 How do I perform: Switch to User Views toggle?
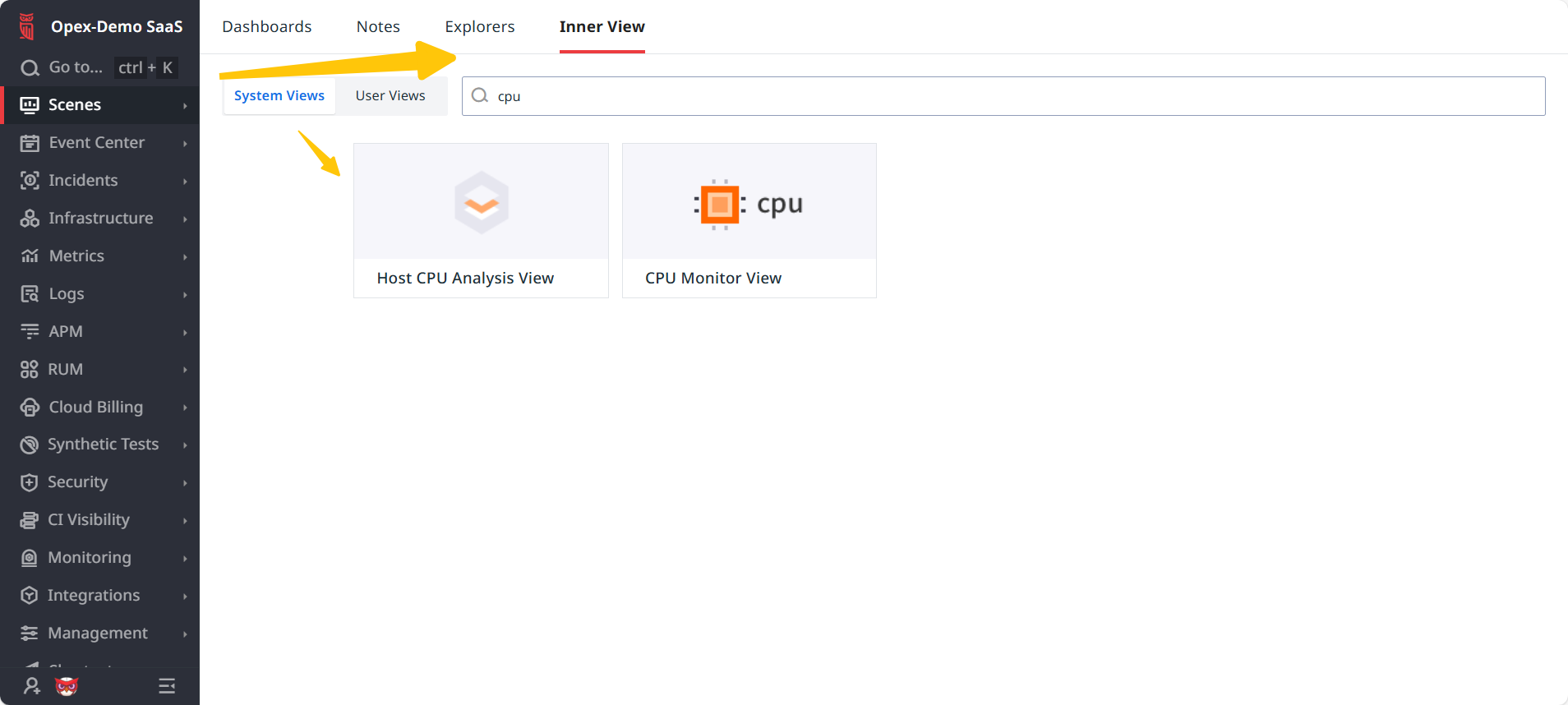[x=390, y=96]
